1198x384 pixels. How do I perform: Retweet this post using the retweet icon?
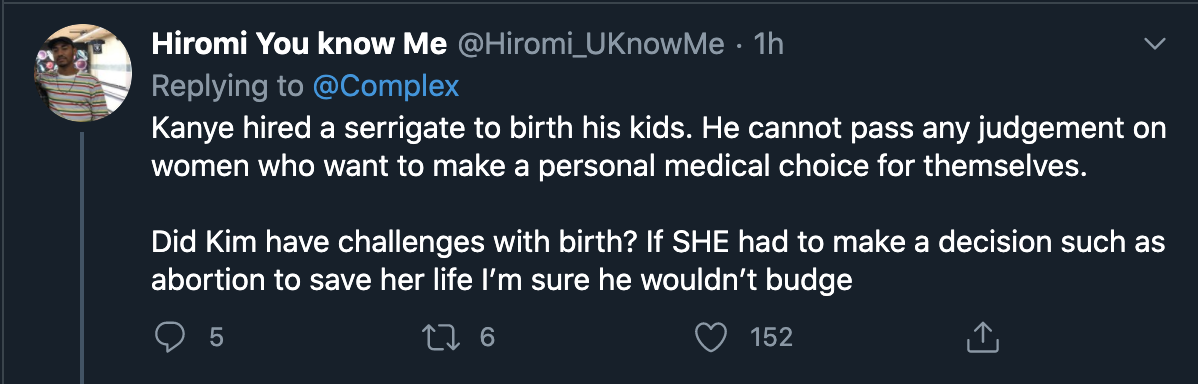coord(444,337)
